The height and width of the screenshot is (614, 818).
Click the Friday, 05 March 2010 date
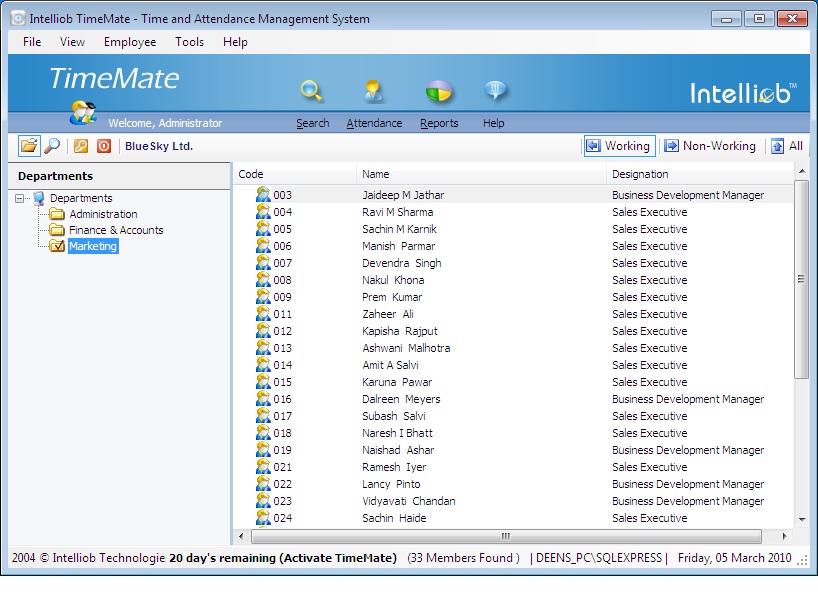pos(735,558)
